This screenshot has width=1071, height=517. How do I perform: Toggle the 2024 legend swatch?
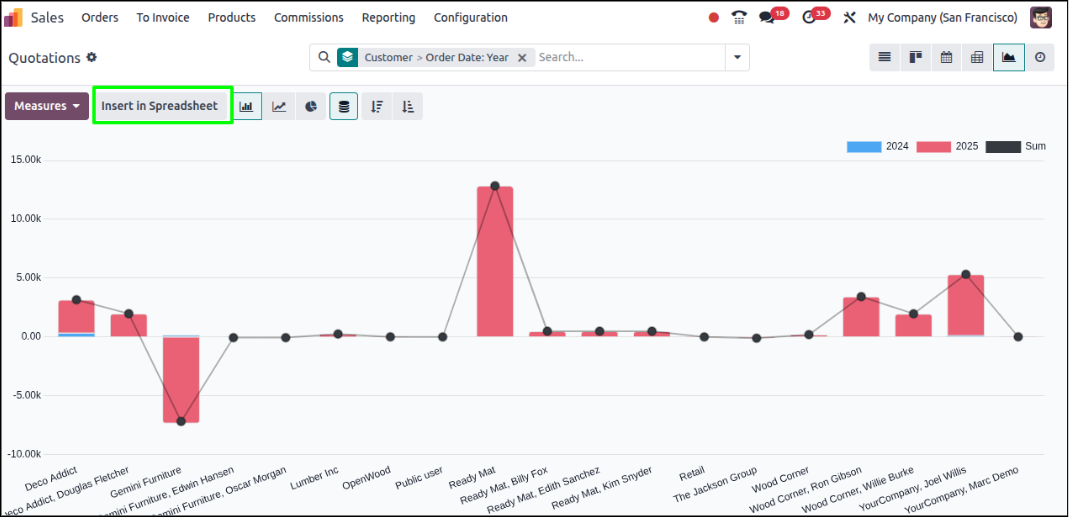864,146
